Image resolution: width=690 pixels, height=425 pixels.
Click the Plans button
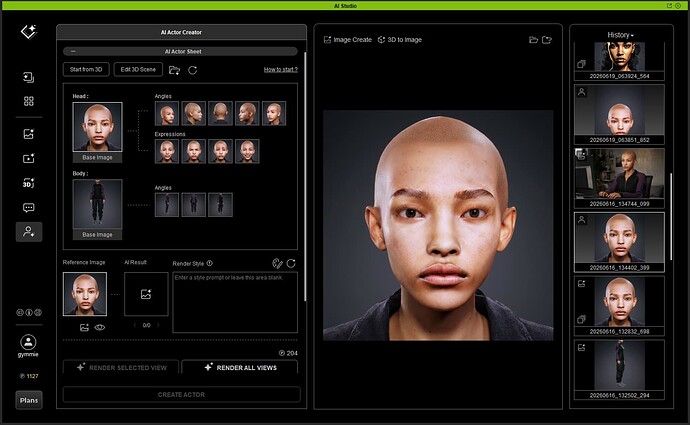(x=29, y=400)
